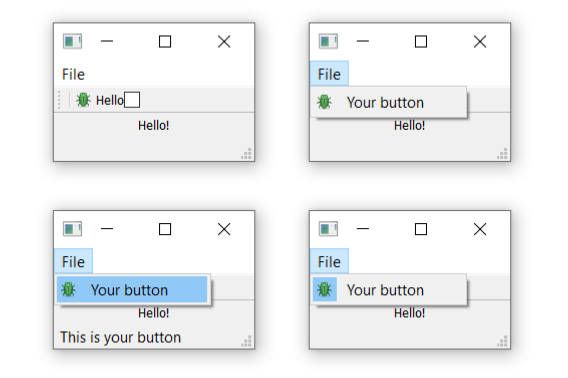Click the Hello! label in the bottom-left window

click(154, 313)
